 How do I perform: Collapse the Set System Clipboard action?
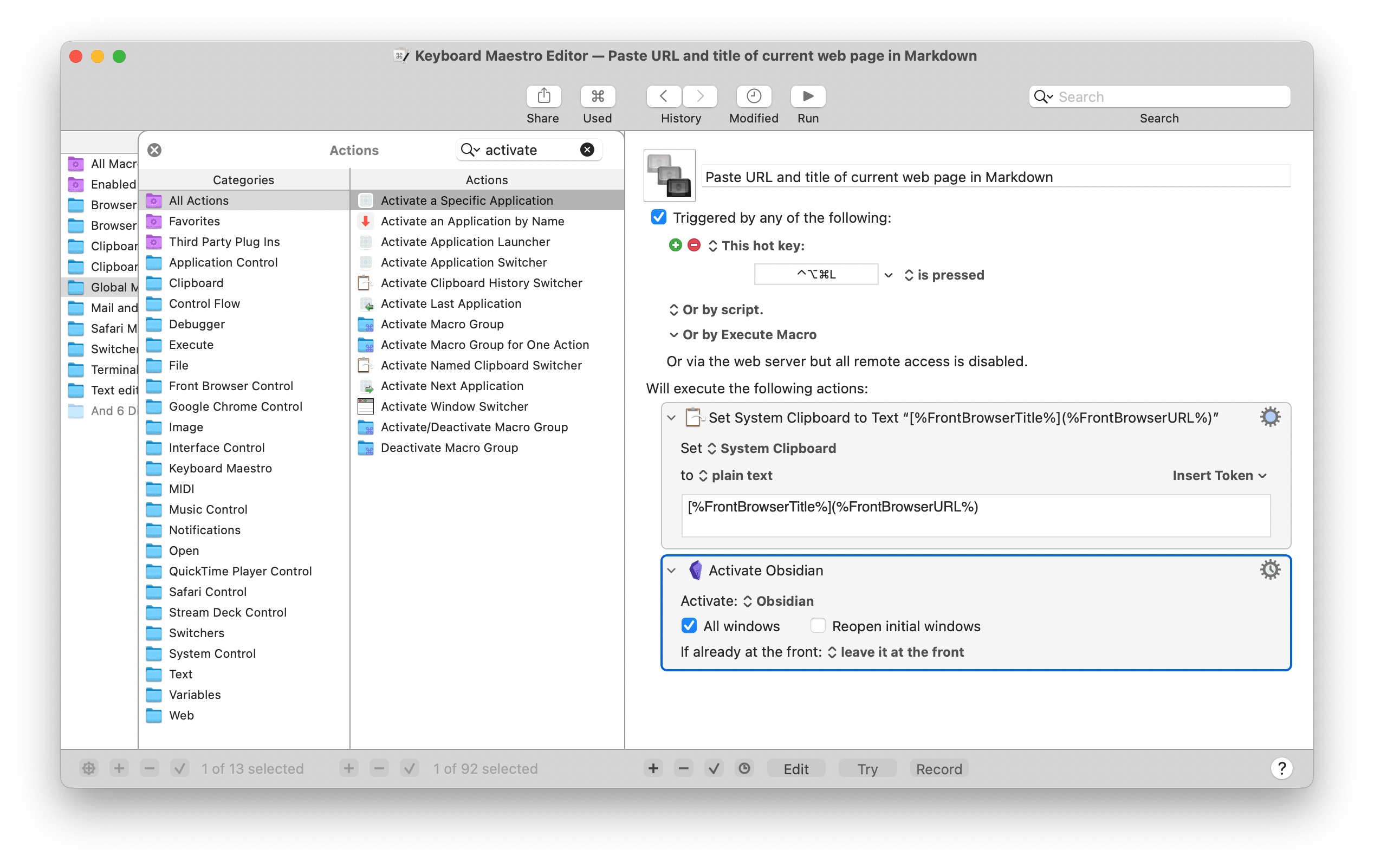click(672, 418)
